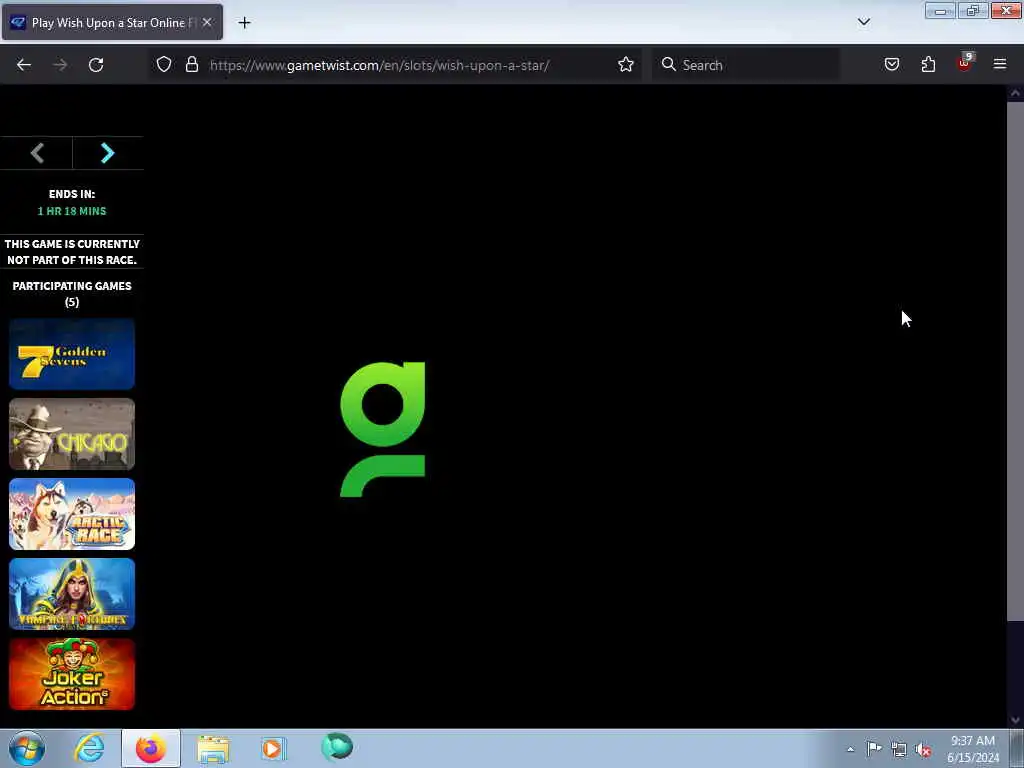View site security via the padlock icon
This screenshot has width=1024, height=768.
pos(191,64)
